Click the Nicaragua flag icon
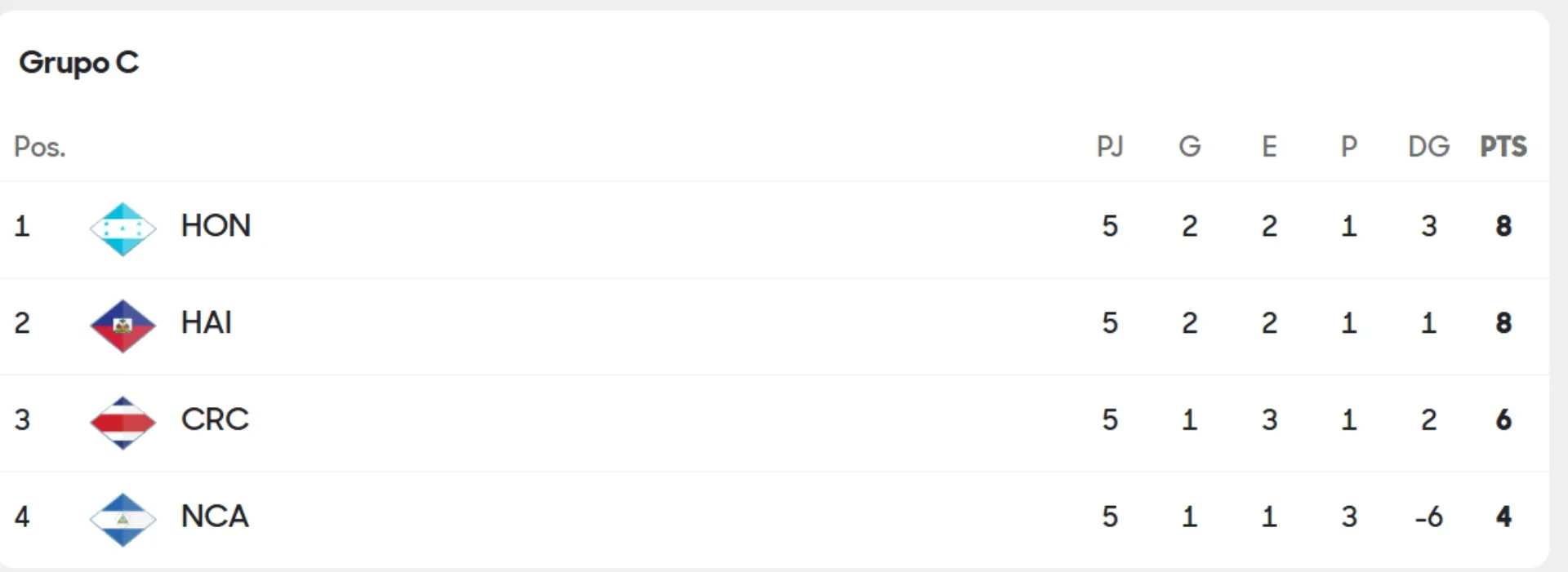The image size is (1568, 572). (x=122, y=519)
